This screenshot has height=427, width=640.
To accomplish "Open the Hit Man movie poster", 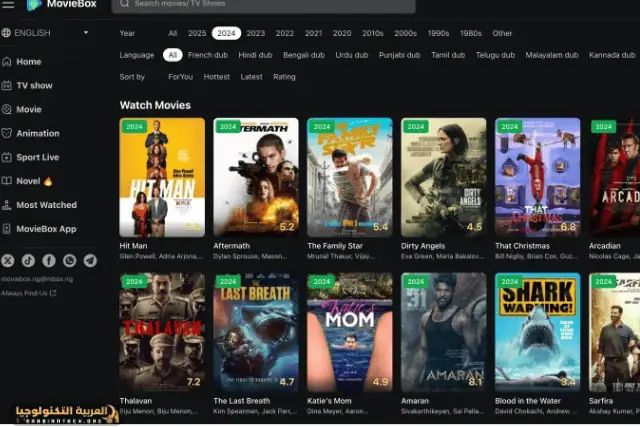I will pos(162,177).
